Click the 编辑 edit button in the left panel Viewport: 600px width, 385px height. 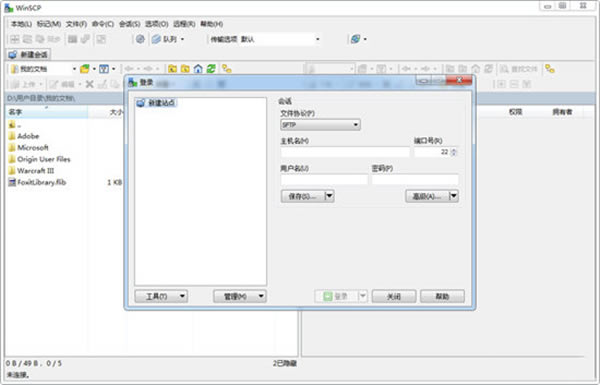click(63, 84)
